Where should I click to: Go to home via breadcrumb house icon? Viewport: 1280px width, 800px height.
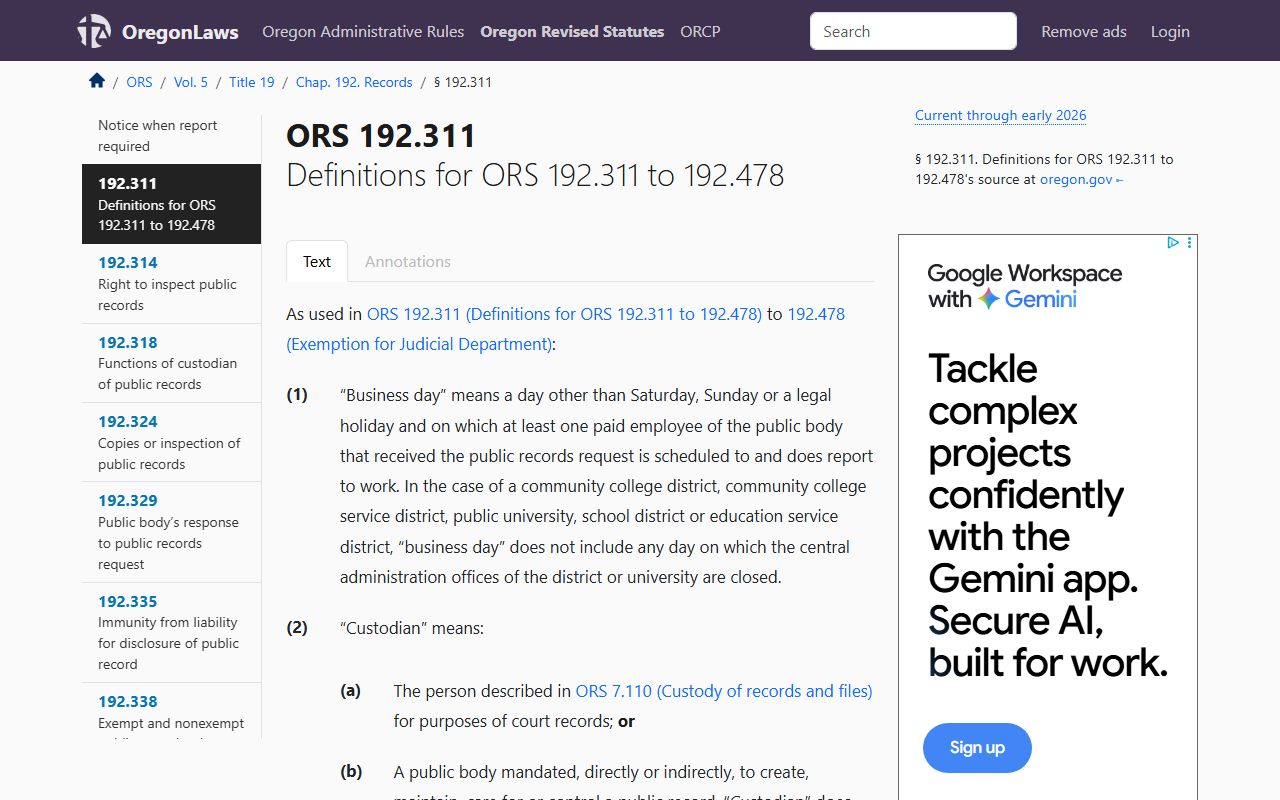pos(97,81)
